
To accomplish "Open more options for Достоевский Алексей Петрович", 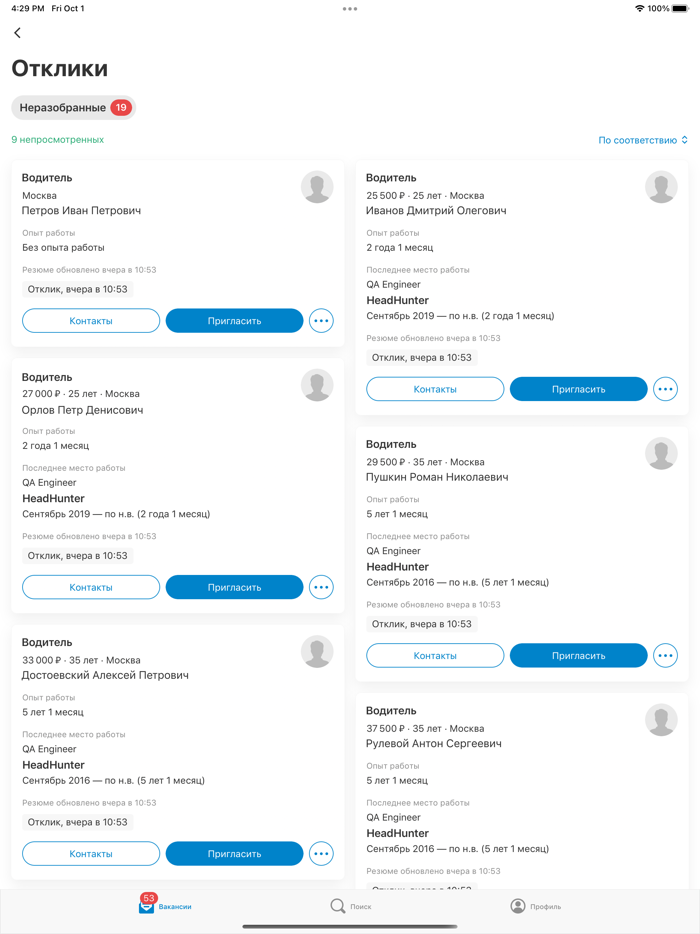I will (321, 854).
